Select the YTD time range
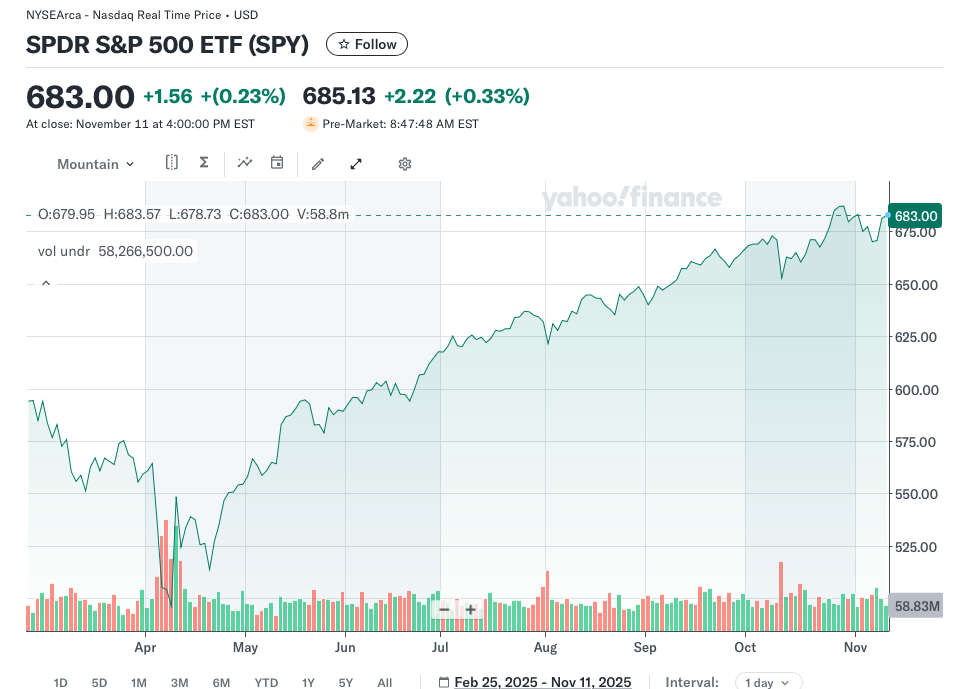The height and width of the screenshot is (689, 962). (x=266, y=683)
